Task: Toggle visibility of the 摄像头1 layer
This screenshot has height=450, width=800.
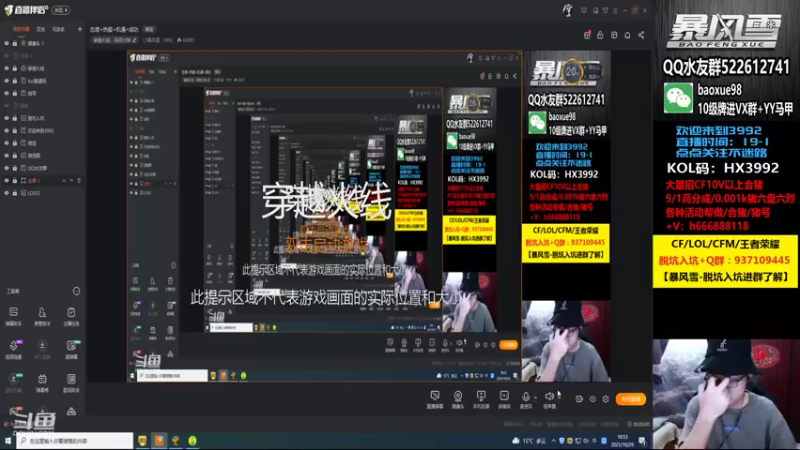Action: click(7, 43)
